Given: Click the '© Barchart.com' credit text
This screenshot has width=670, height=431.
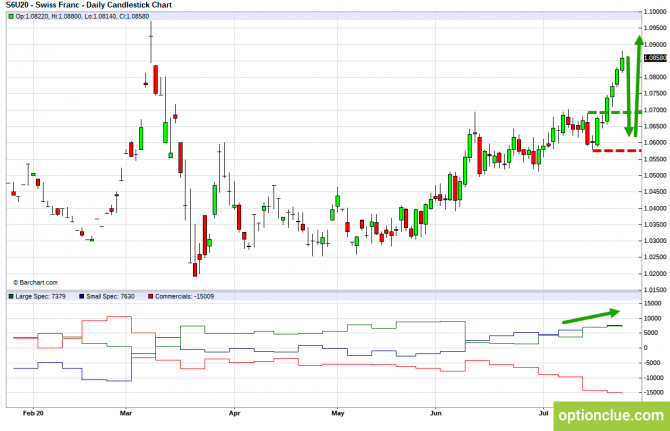Looking at the screenshot, I should (x=35, y=282).
